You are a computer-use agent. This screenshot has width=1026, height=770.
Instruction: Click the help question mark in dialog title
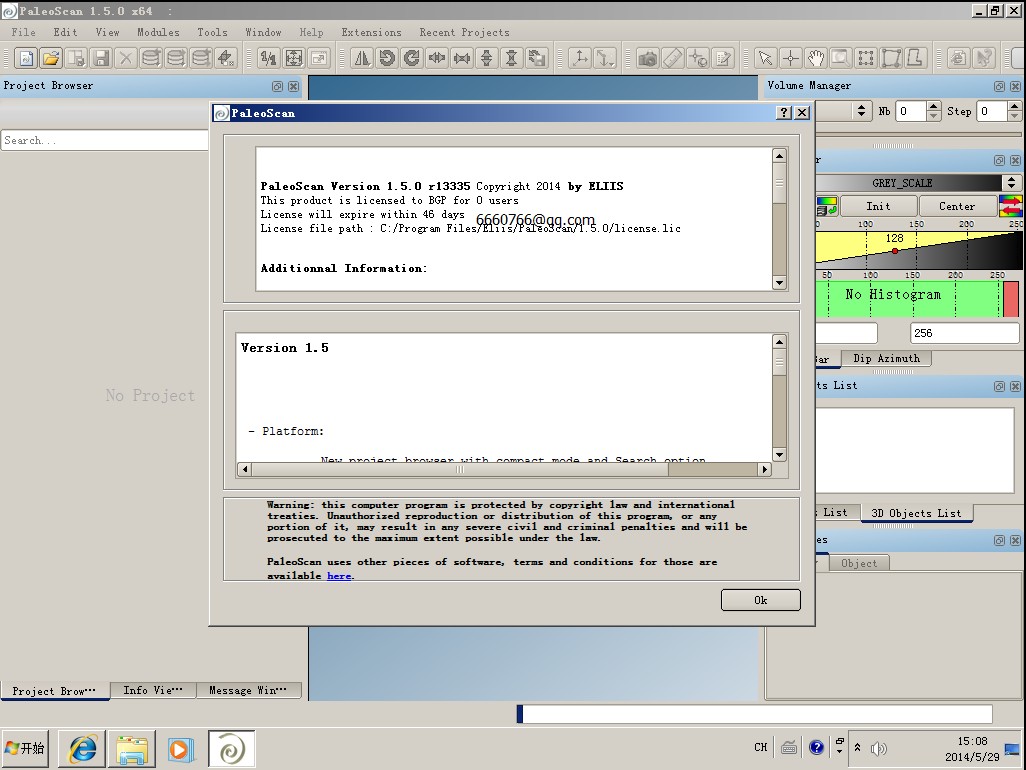point(784,113)
